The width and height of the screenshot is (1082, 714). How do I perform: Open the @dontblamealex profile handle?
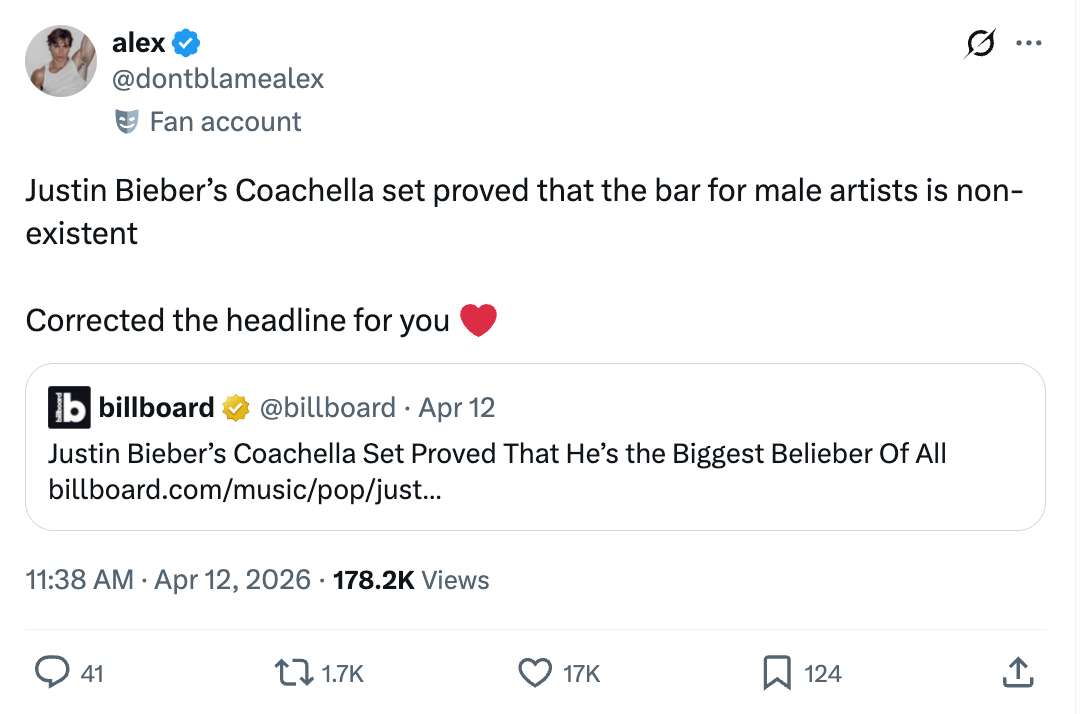(x=216, y=78)
